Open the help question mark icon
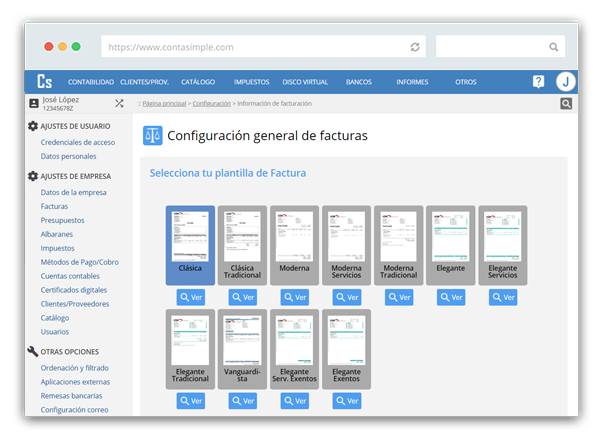600x442 pixels. [538, 82]
